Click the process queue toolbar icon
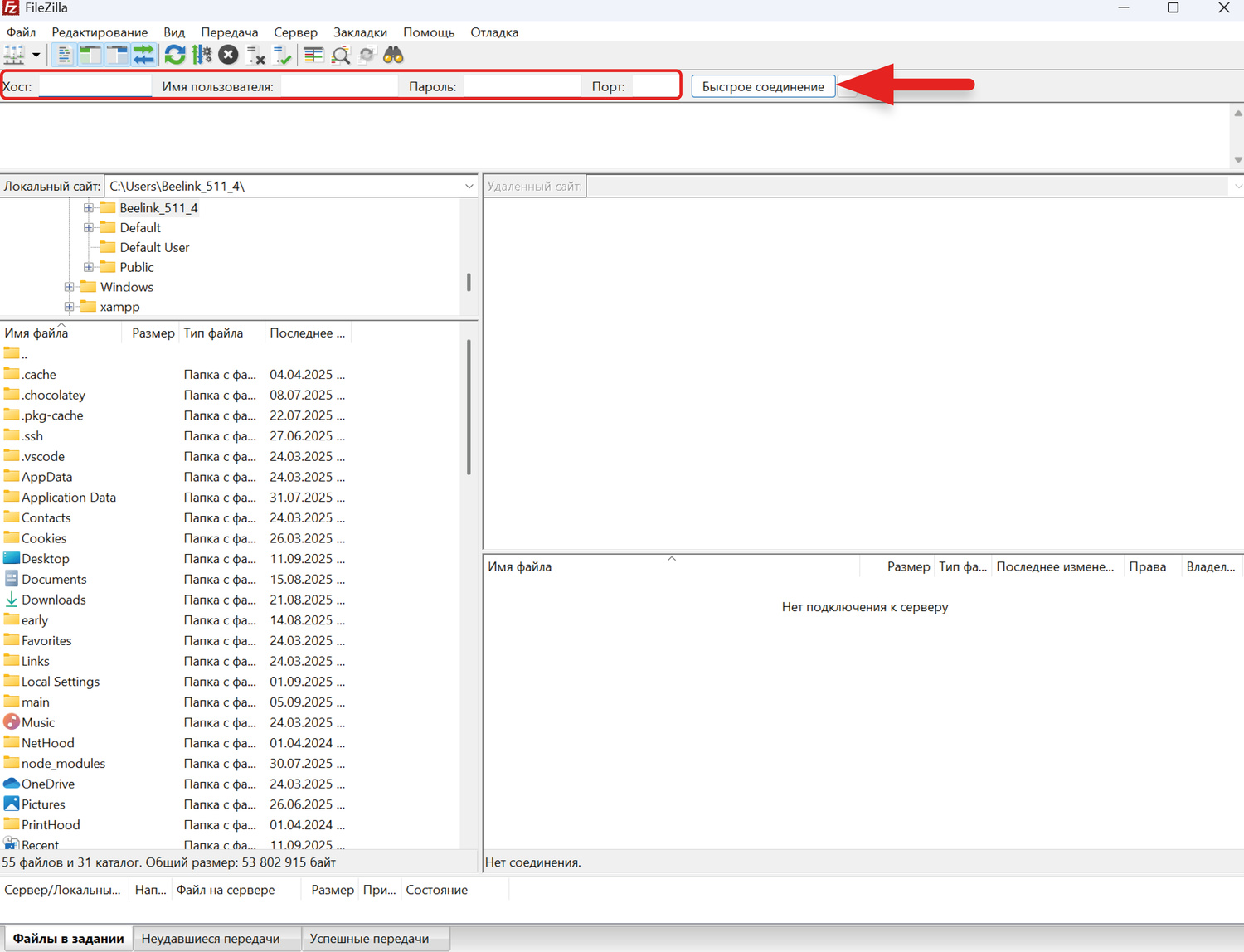Screen dimensions: 1244x952 tap(202, 56)
